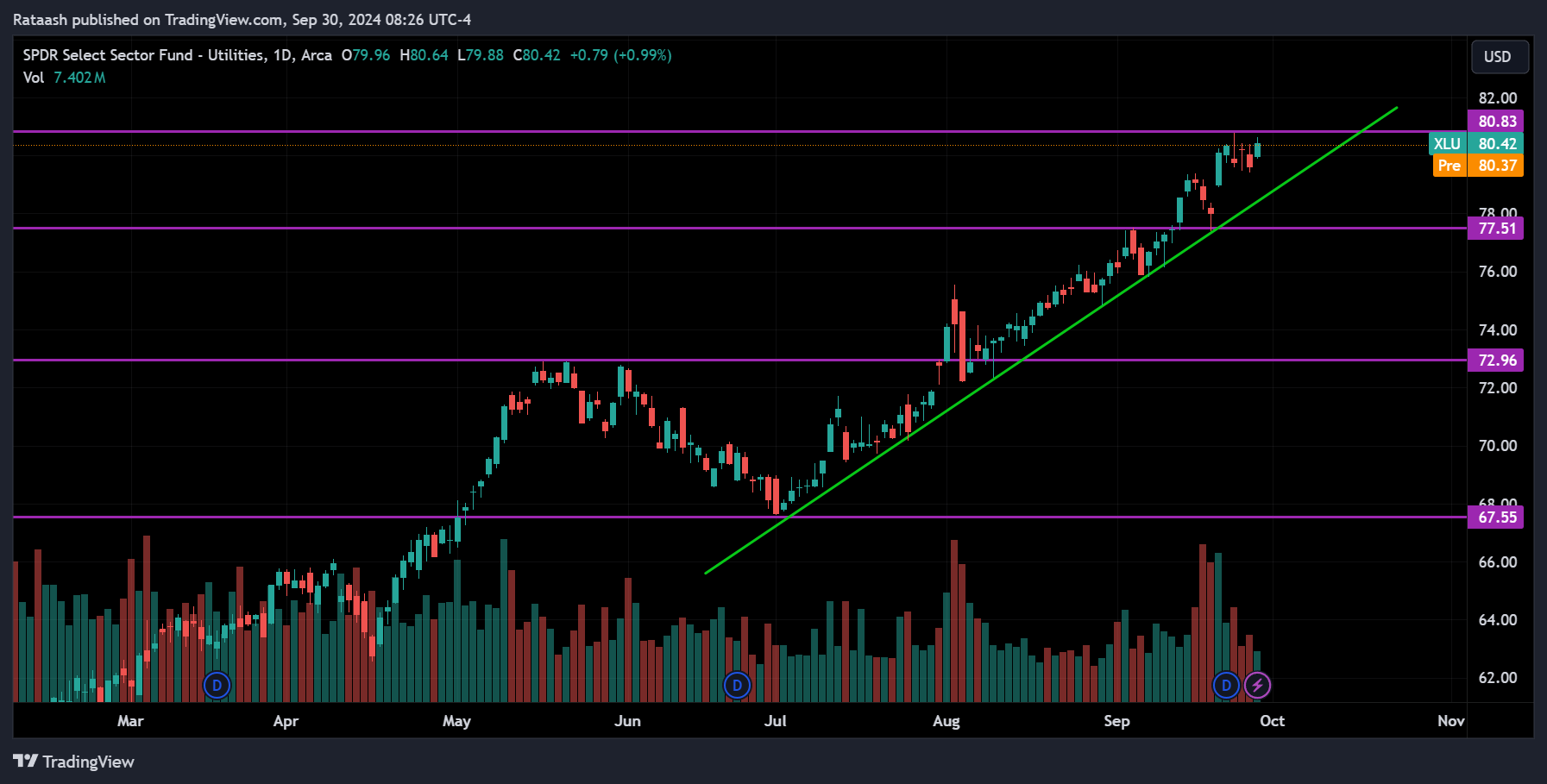
Task: Click the TradingView logo
Action: [74, 762]
